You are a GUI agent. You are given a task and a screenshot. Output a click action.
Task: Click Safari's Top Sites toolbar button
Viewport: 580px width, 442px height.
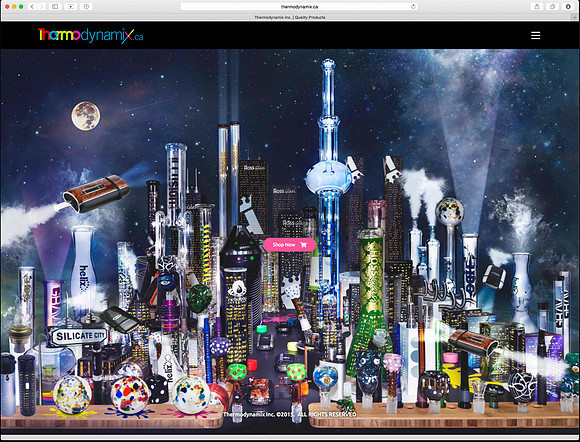point(70,6)
